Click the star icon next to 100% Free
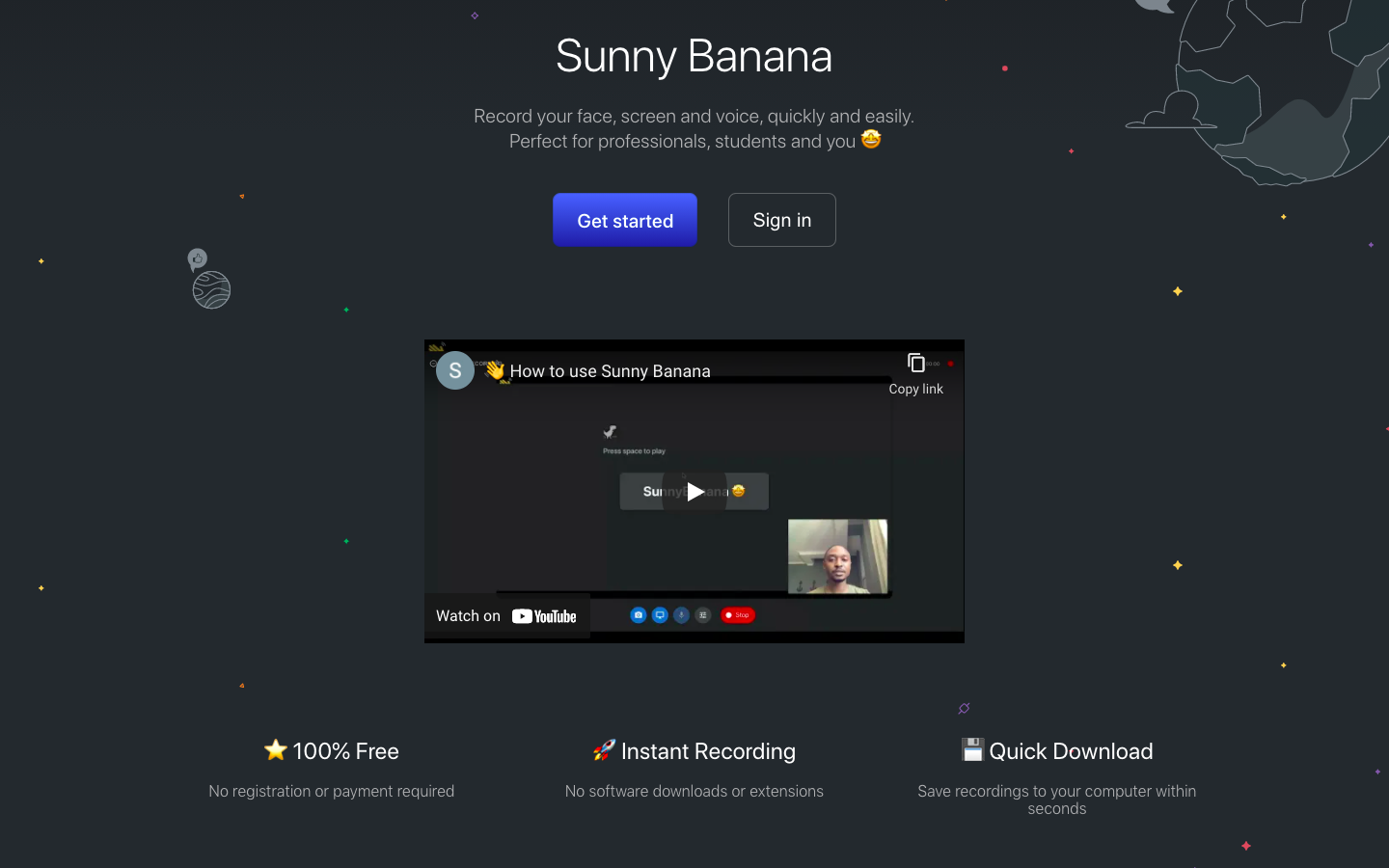This screenshot has height=868, width=1389. point(276,749)
